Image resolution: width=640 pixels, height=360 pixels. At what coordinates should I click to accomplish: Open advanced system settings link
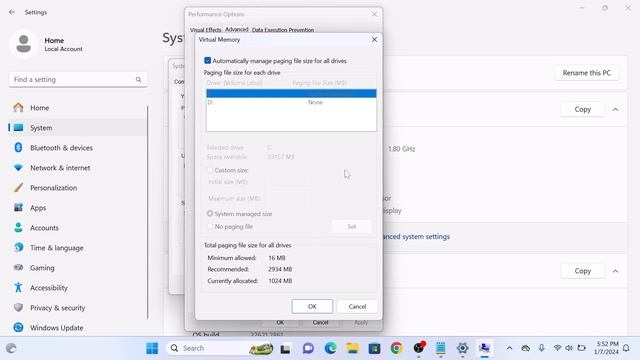[416, 237]
